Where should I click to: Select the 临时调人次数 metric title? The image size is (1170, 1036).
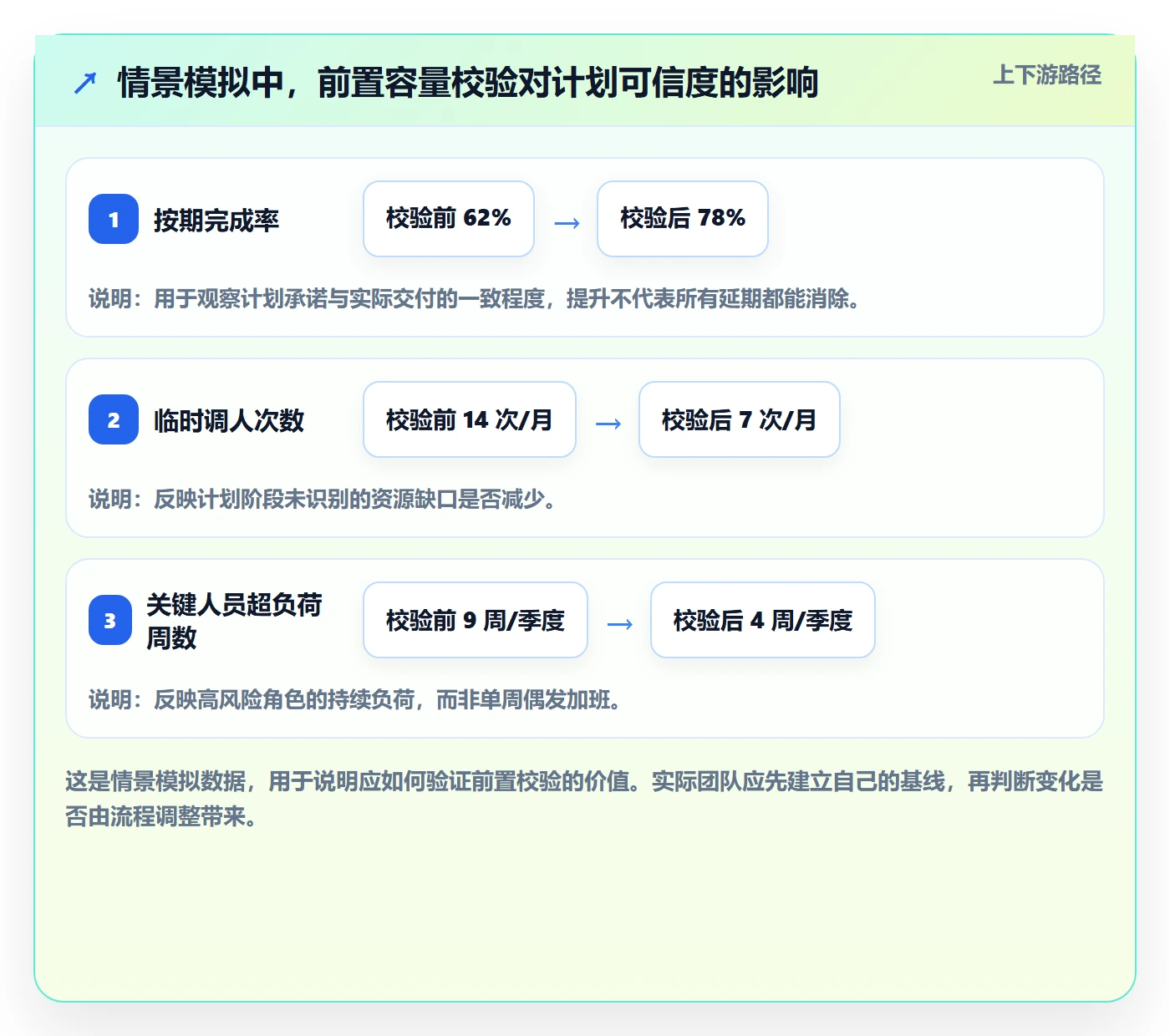click(x=229, y=420)
